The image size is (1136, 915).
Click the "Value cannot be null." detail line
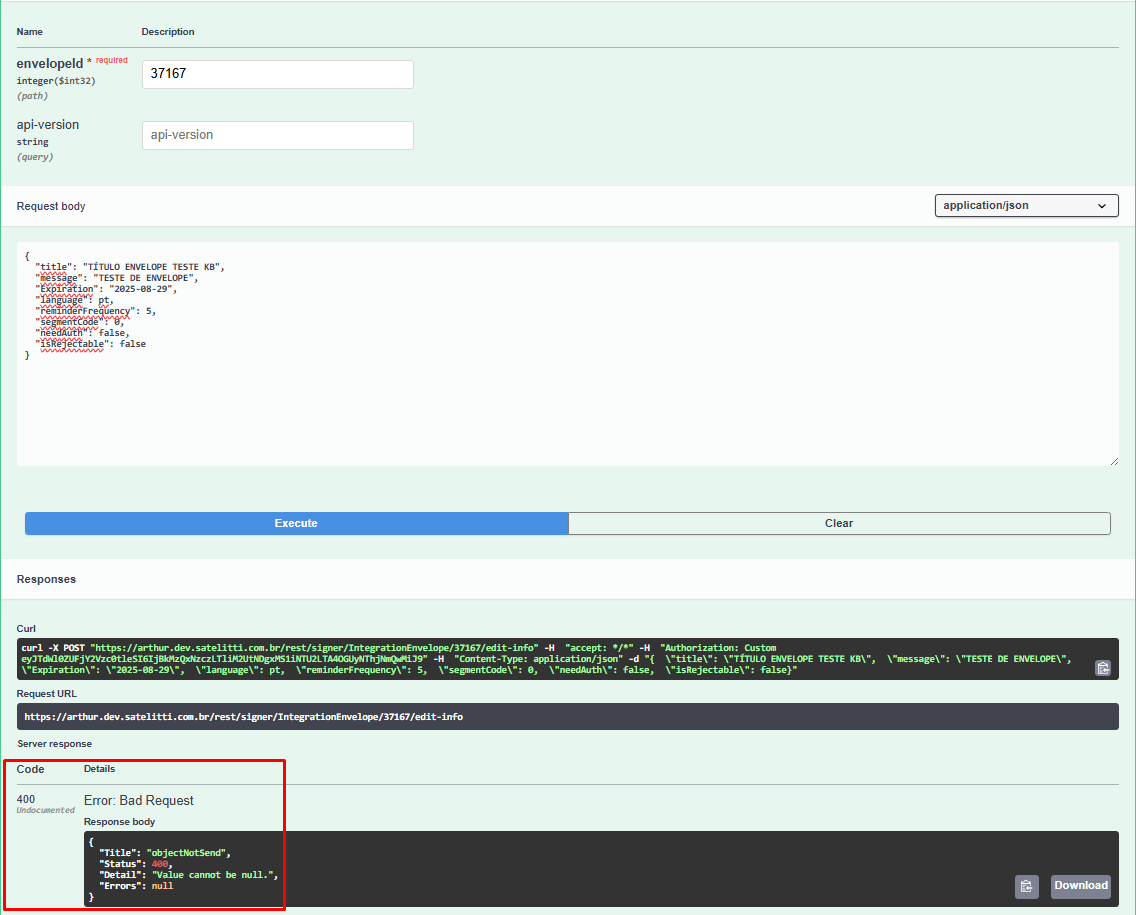[x=188, y=875]
